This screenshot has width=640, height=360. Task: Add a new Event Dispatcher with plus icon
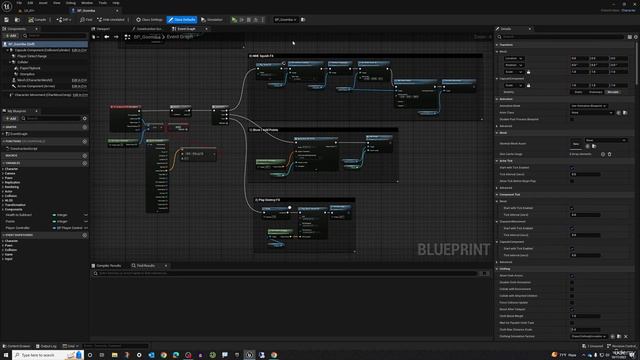(84, 235)
